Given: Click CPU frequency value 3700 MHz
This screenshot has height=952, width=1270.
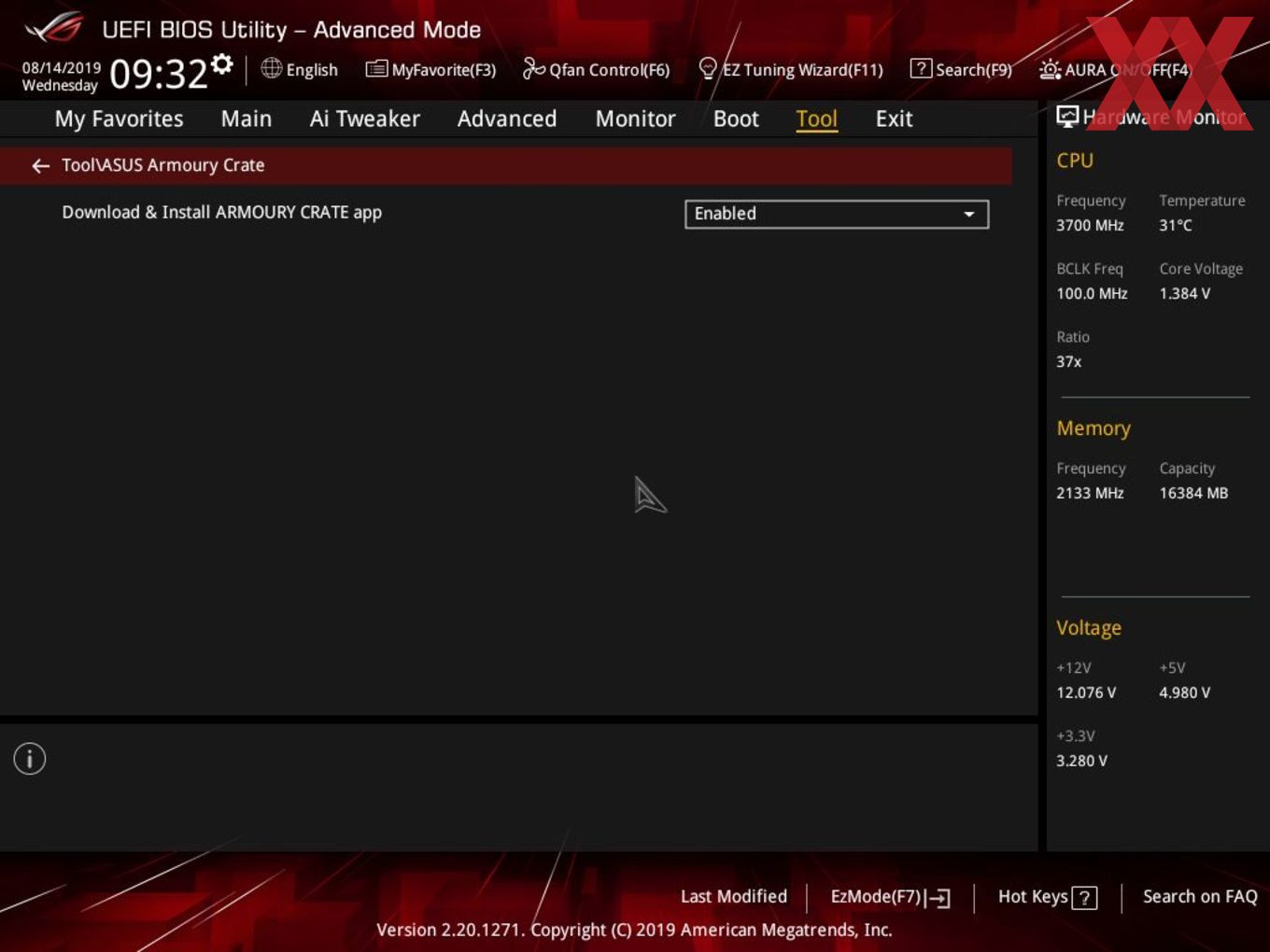Looking at the screenshot, I should click(x=1090, y=225).
